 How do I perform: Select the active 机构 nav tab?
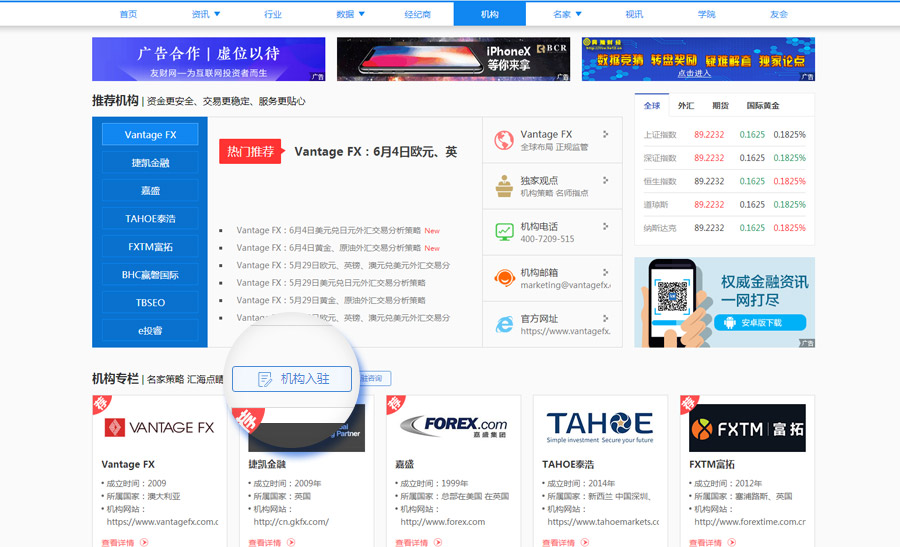490,14
